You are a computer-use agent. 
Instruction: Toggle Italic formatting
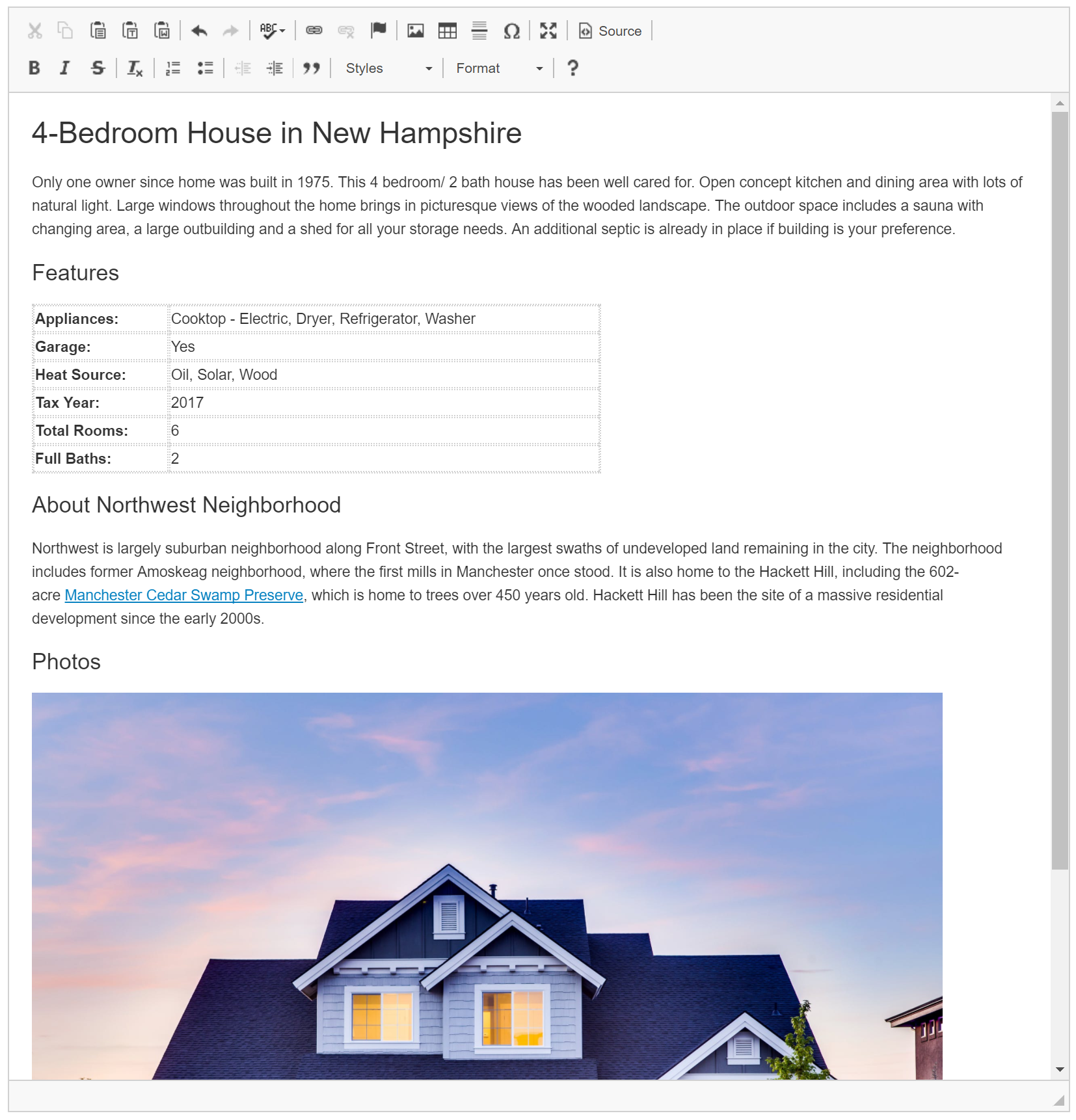(x=65, y=68)
